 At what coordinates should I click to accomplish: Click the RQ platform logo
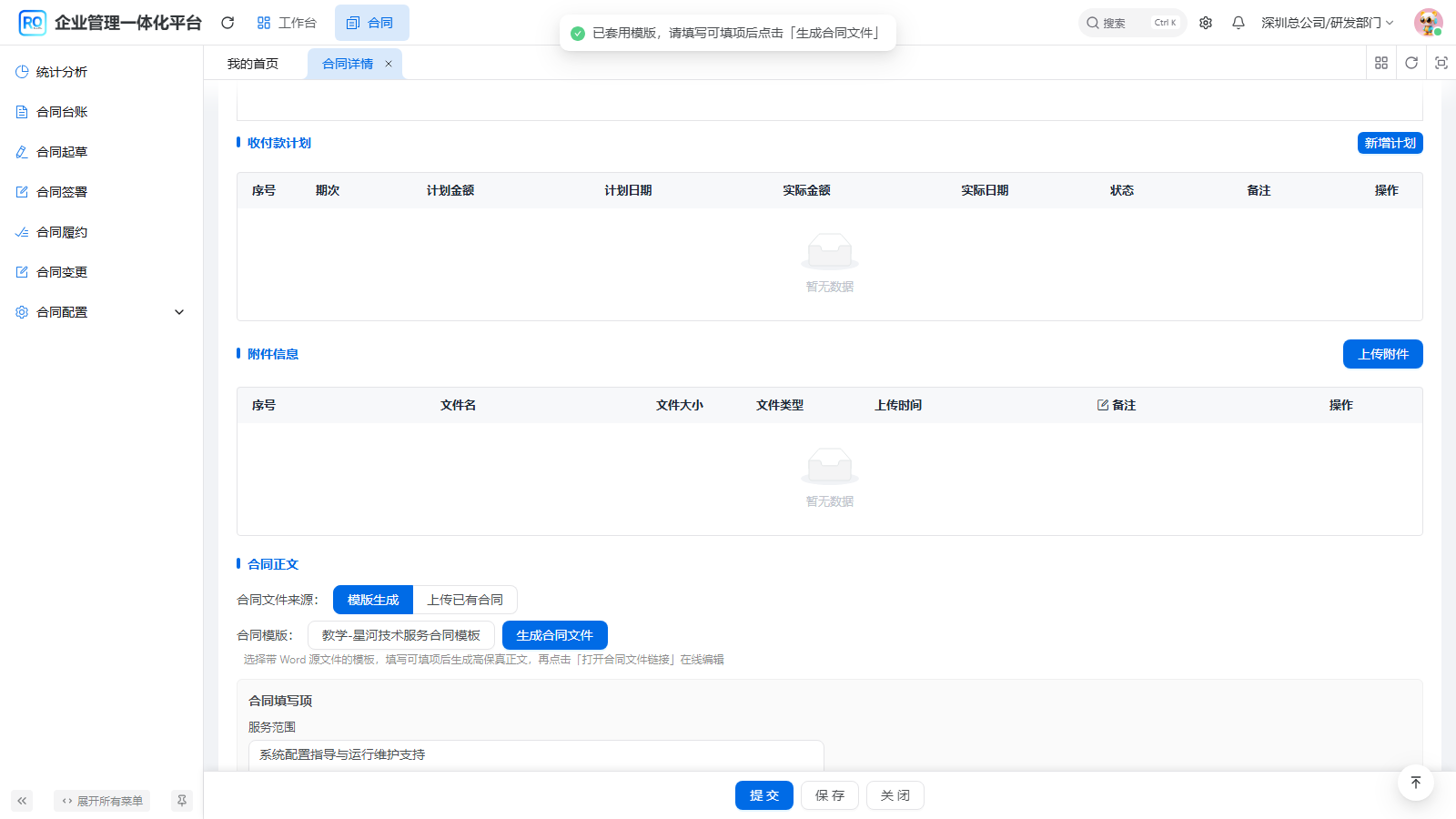coord(32,23)
